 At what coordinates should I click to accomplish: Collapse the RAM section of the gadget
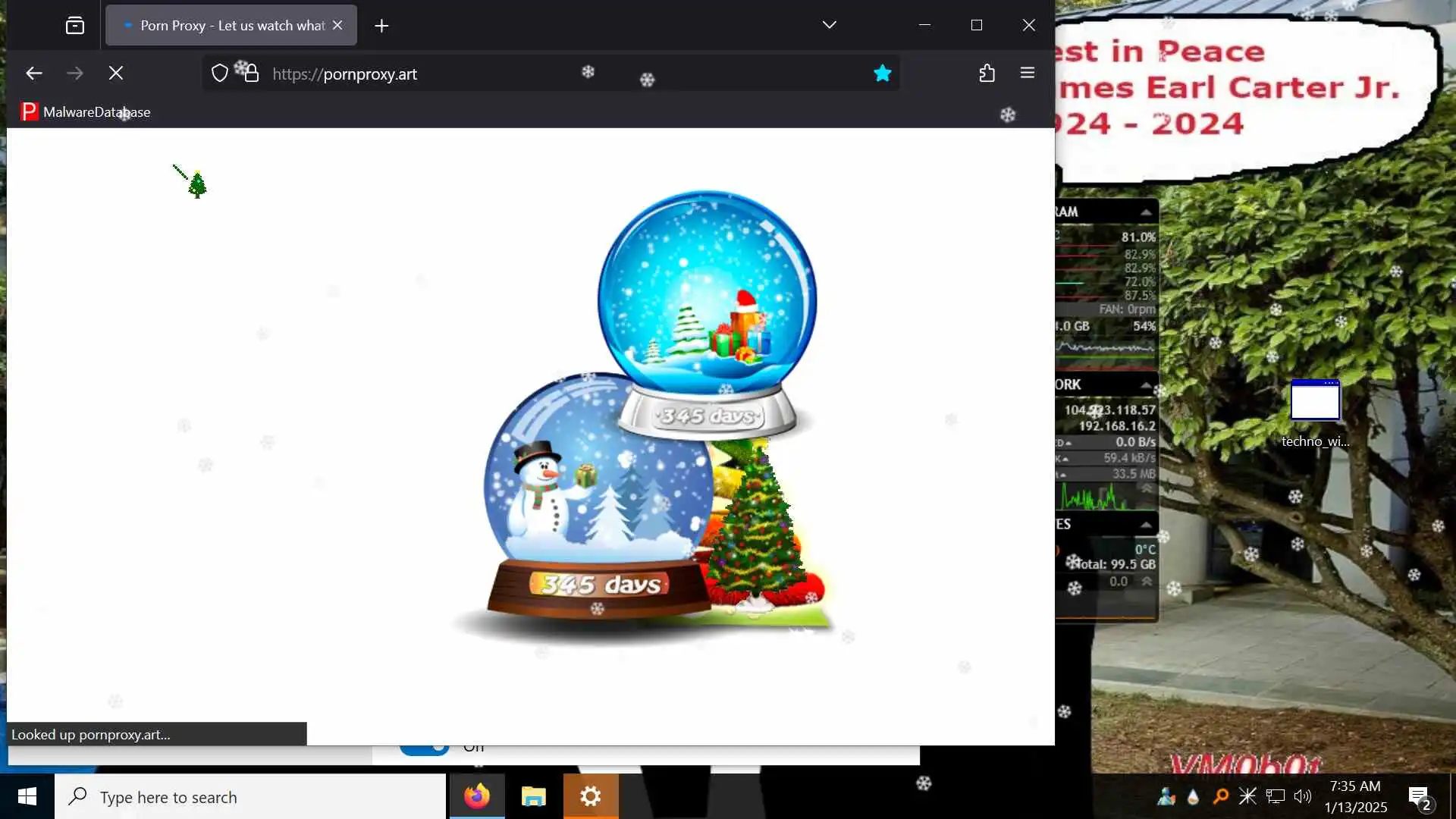pyautogui.click(x=1146, y=212)
